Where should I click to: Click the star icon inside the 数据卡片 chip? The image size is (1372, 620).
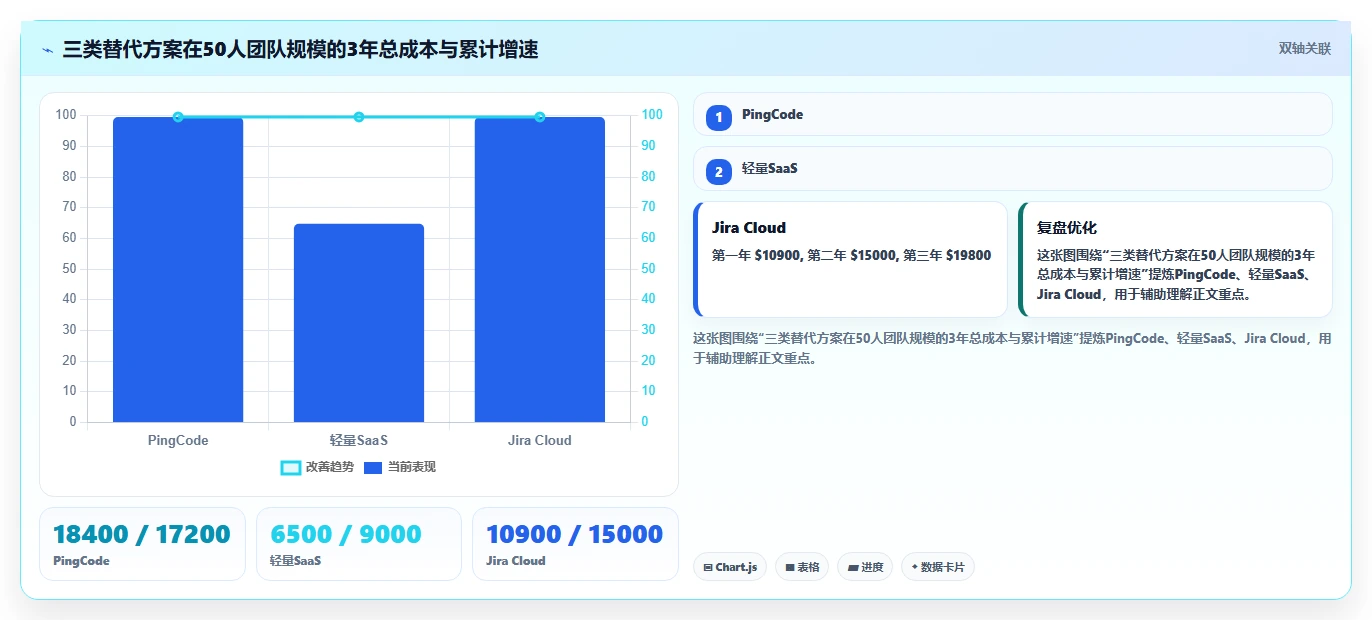click(914, 568)
